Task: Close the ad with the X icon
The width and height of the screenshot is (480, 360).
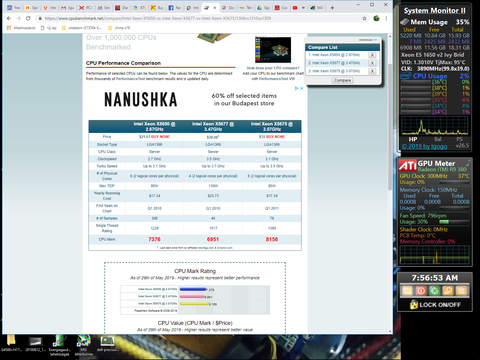Action: (301, 88)
